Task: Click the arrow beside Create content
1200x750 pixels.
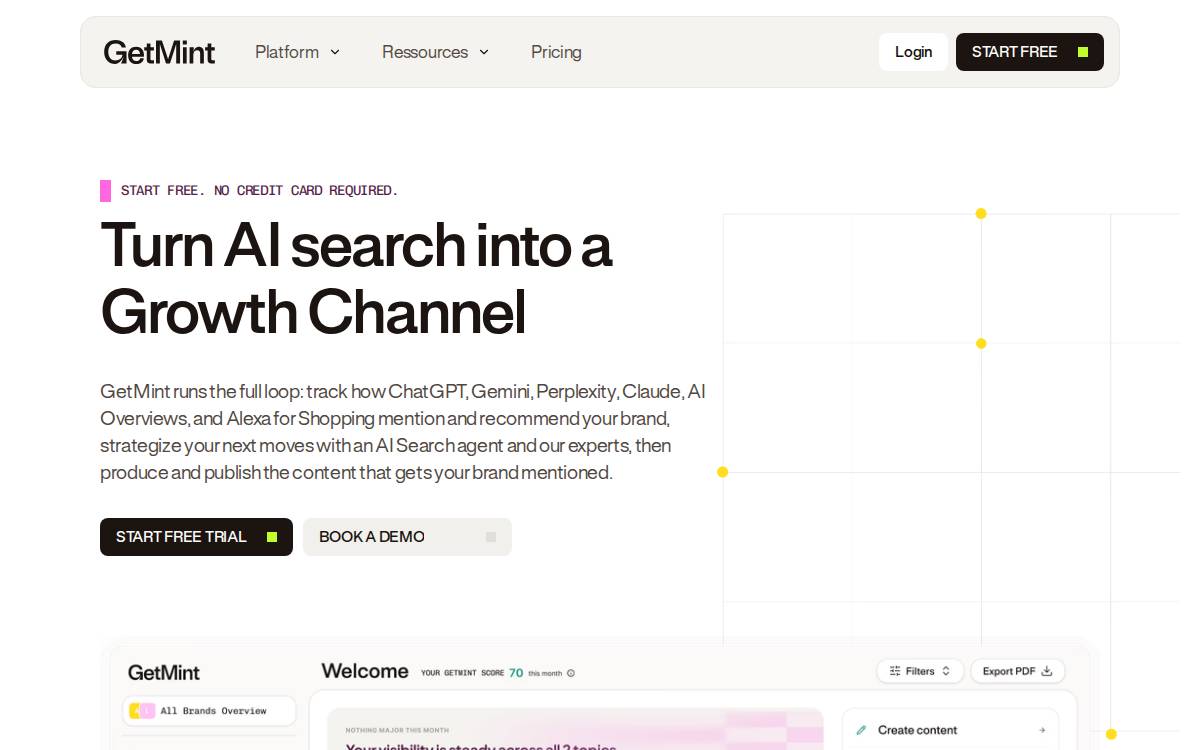Action: pyautogui.click(x=1042, y=730)
